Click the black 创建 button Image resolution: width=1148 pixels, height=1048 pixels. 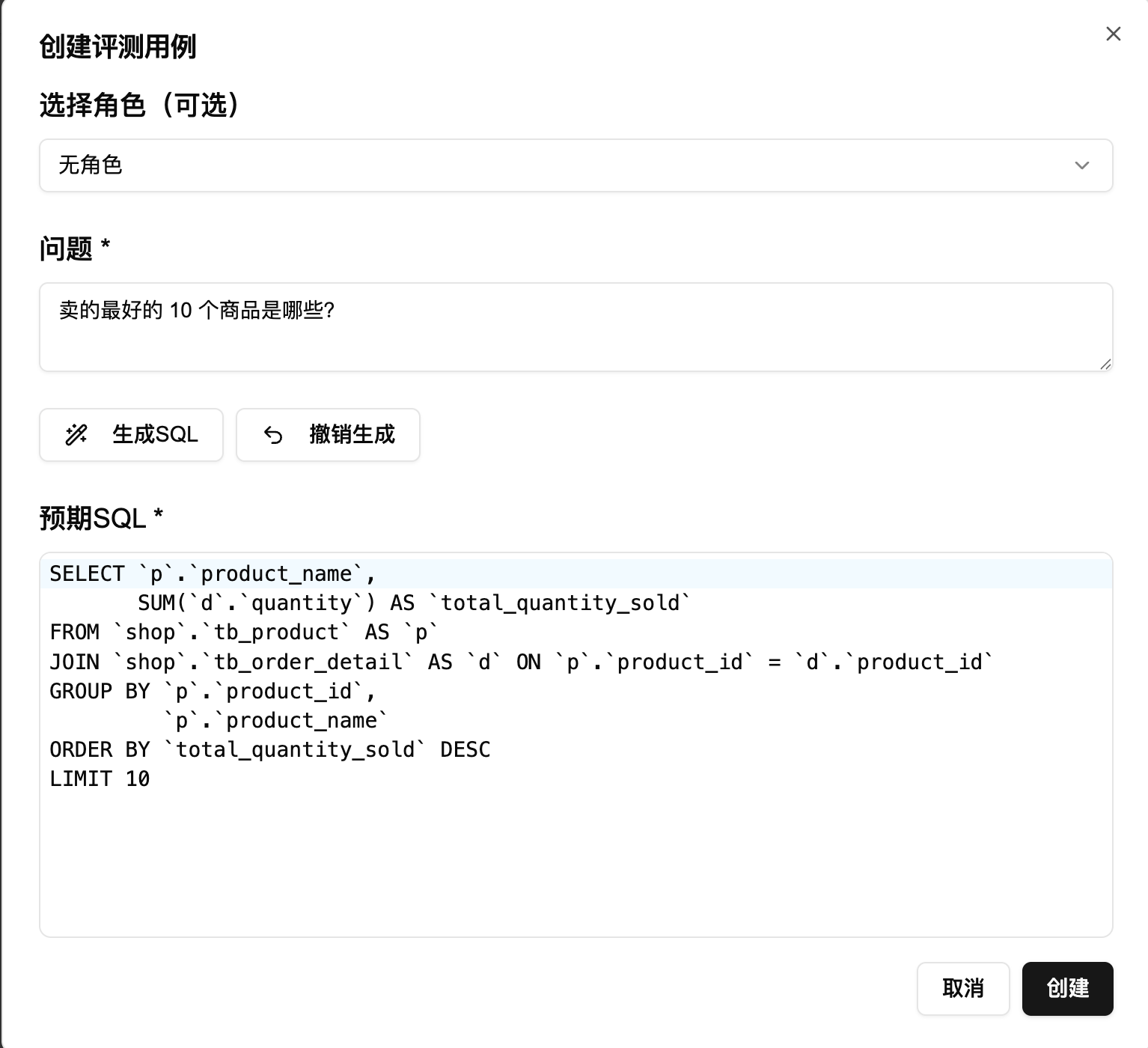click(x=1067, y=988)
